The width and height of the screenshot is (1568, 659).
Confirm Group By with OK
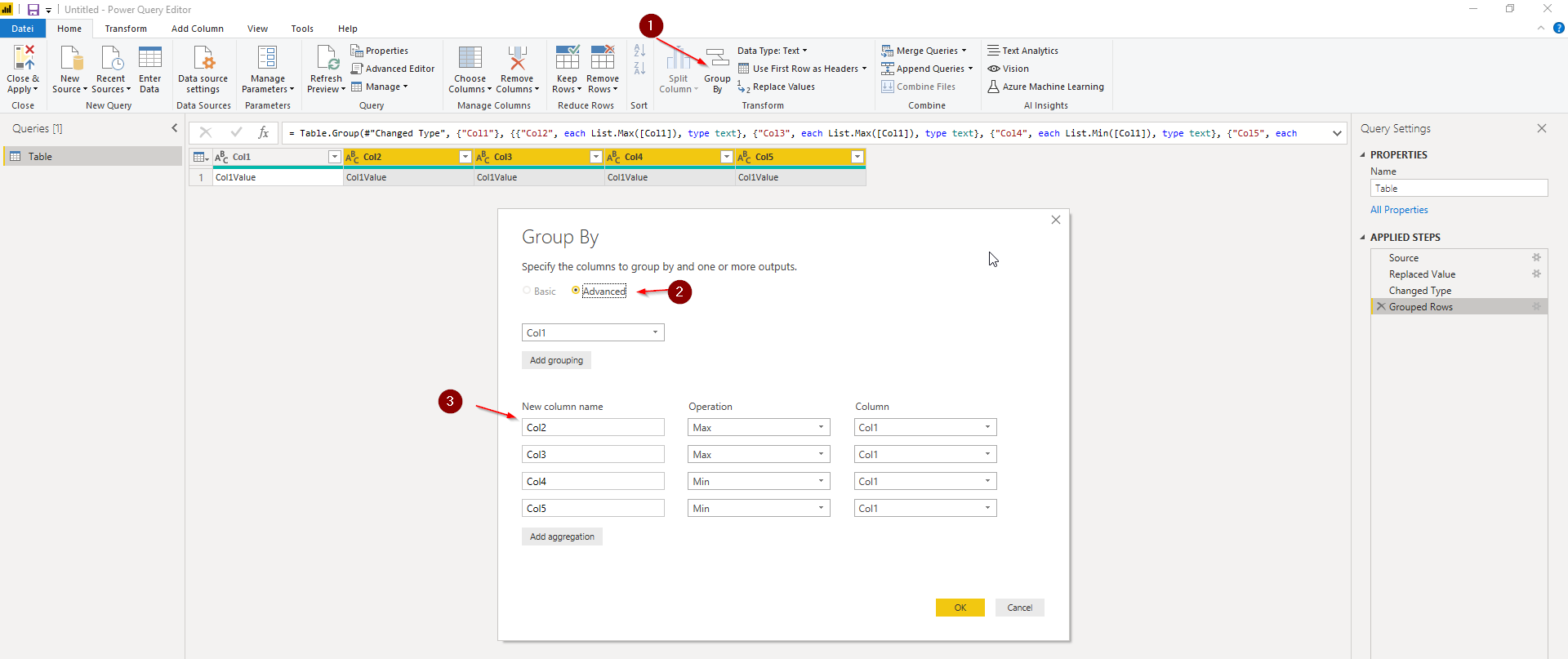coord(960,608)
